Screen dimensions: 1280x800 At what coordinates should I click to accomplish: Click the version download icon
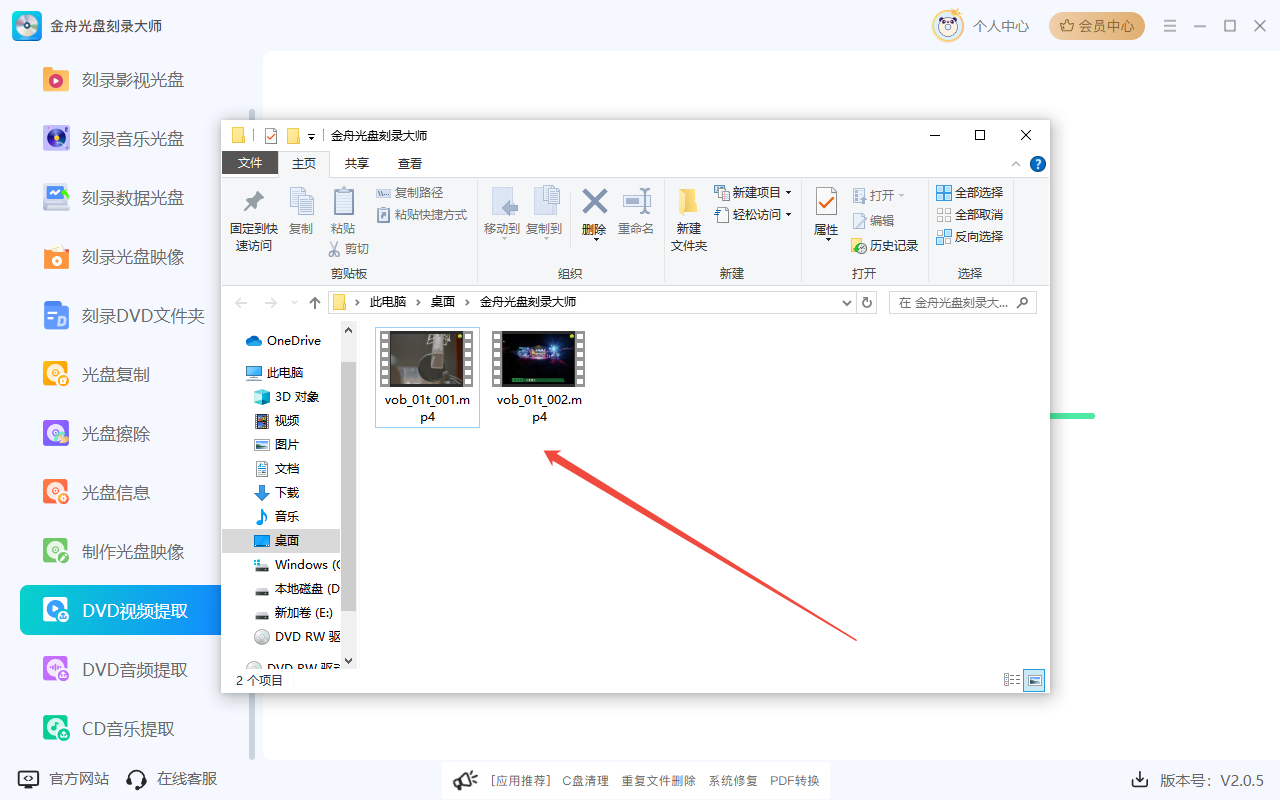tap(1139, 780)
